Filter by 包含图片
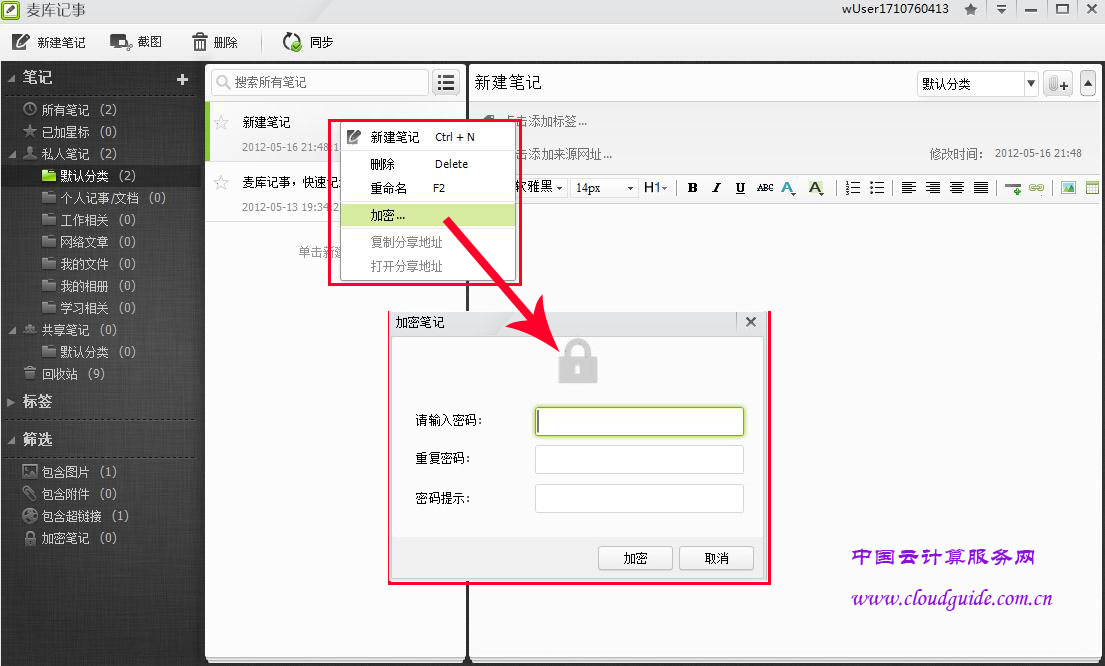Screen dimensions: 1105x666 70,471
